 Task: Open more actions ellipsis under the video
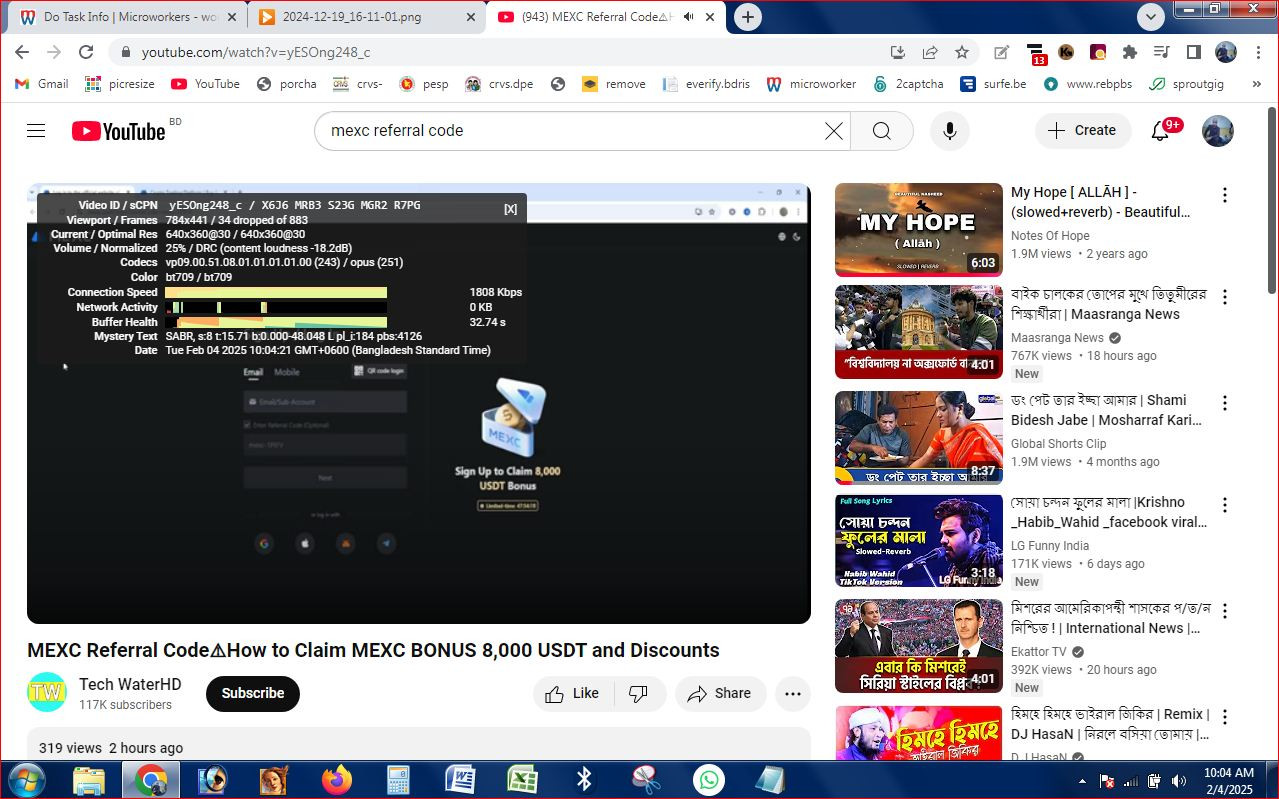click(x=793, y=693)
